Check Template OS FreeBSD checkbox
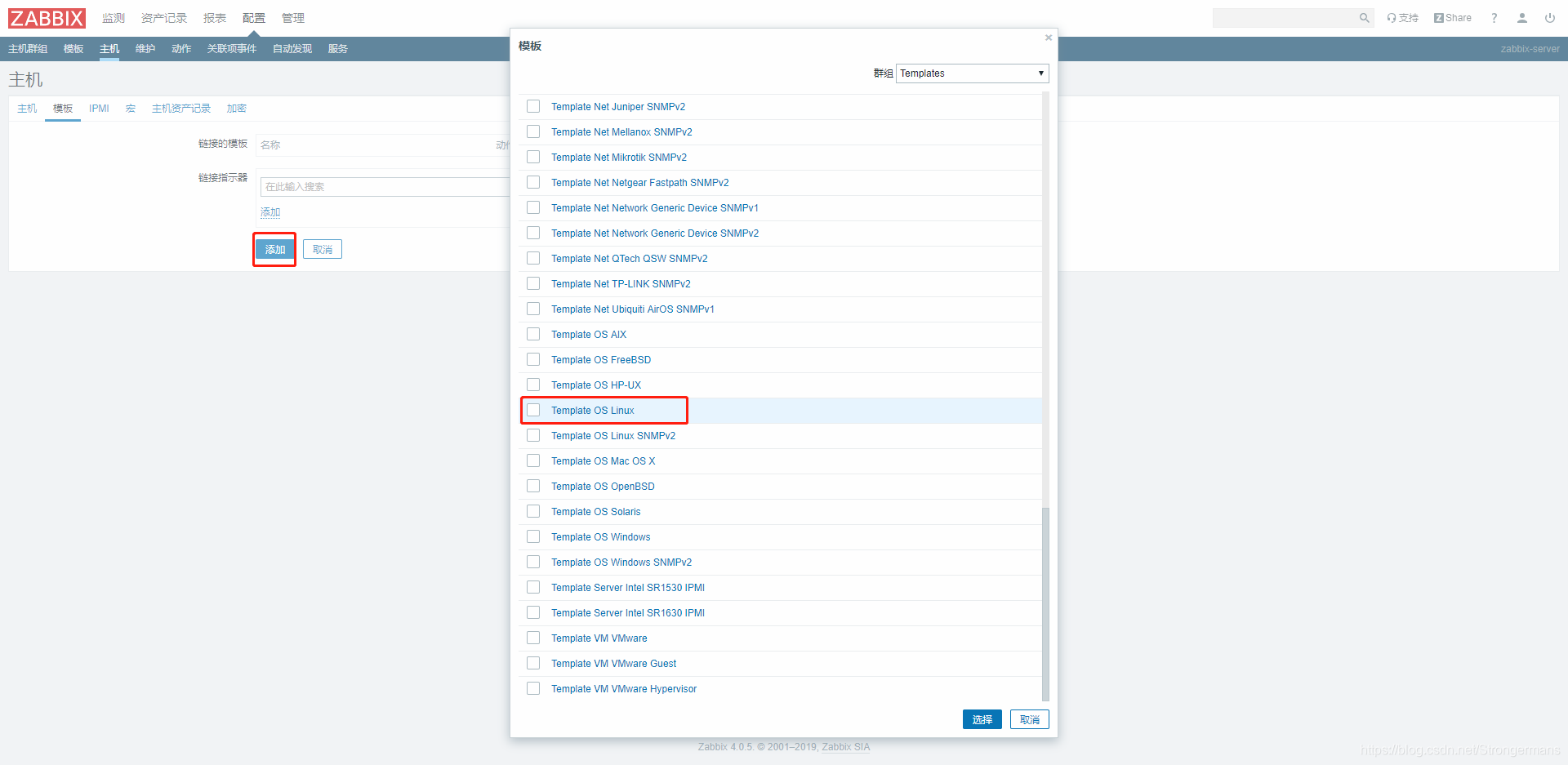 click(x=533, y=359)
